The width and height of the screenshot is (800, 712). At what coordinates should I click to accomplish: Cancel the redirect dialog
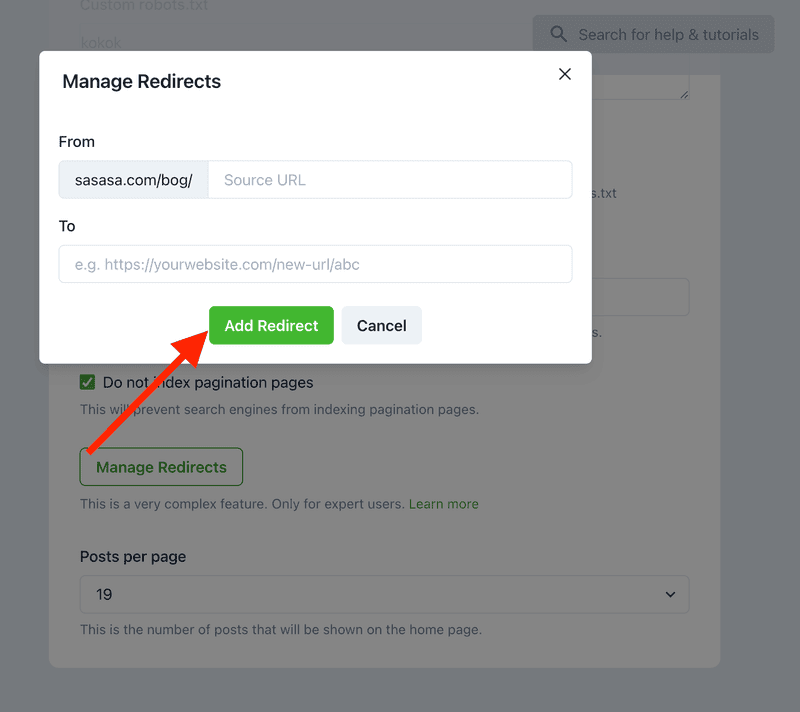tap(381, 325)
